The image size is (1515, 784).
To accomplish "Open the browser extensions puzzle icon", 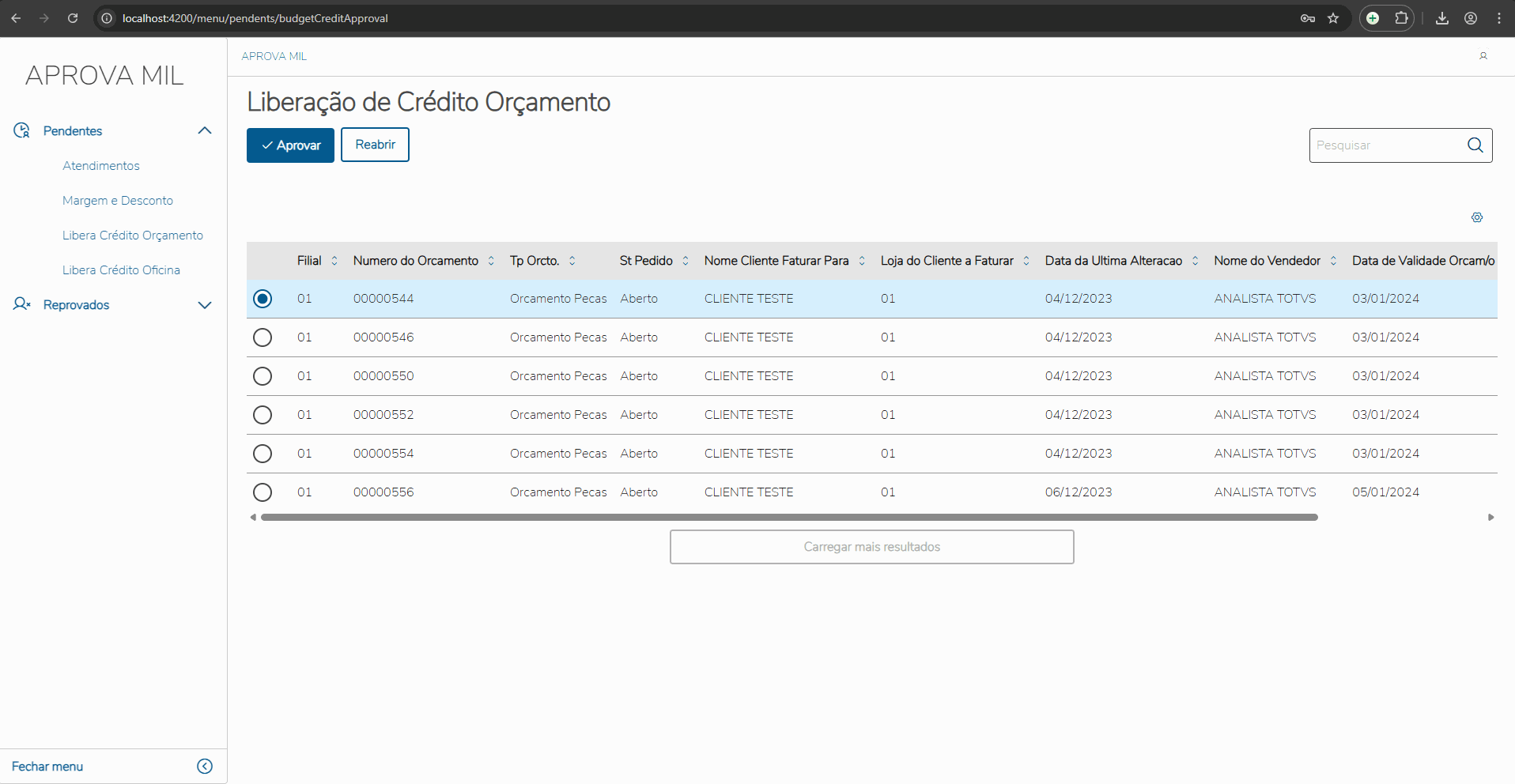I will pyautogui.click(x=1401, y=18).
